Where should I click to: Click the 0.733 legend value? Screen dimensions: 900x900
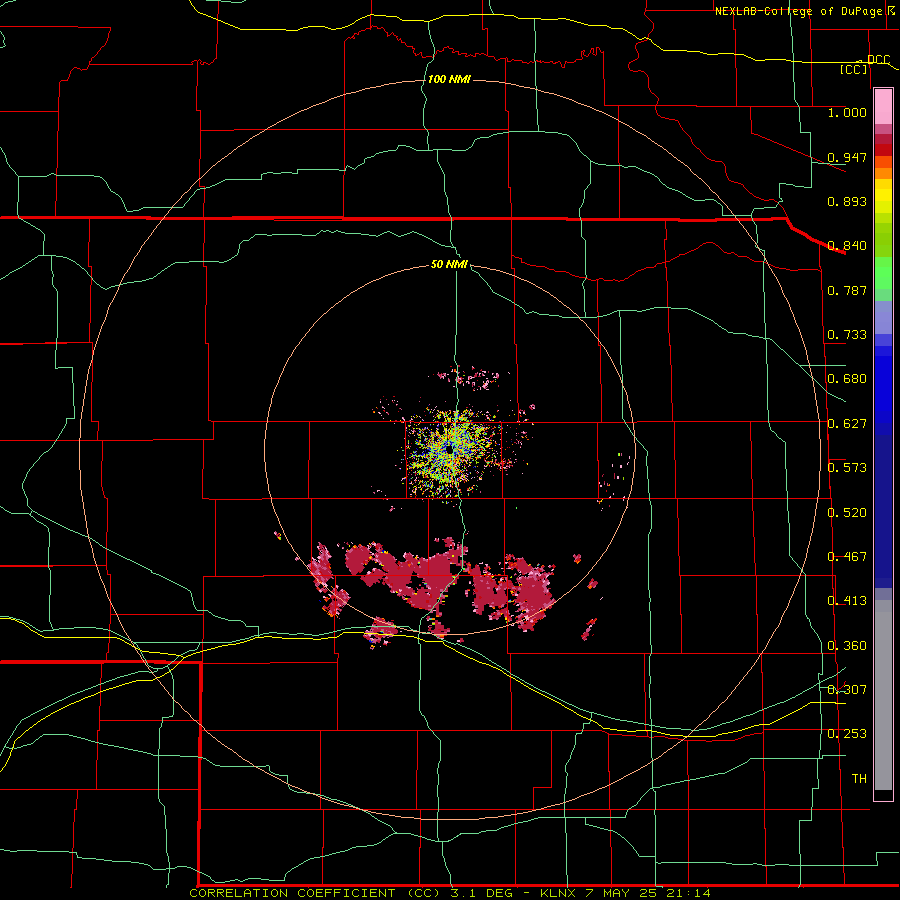(847, 335)
